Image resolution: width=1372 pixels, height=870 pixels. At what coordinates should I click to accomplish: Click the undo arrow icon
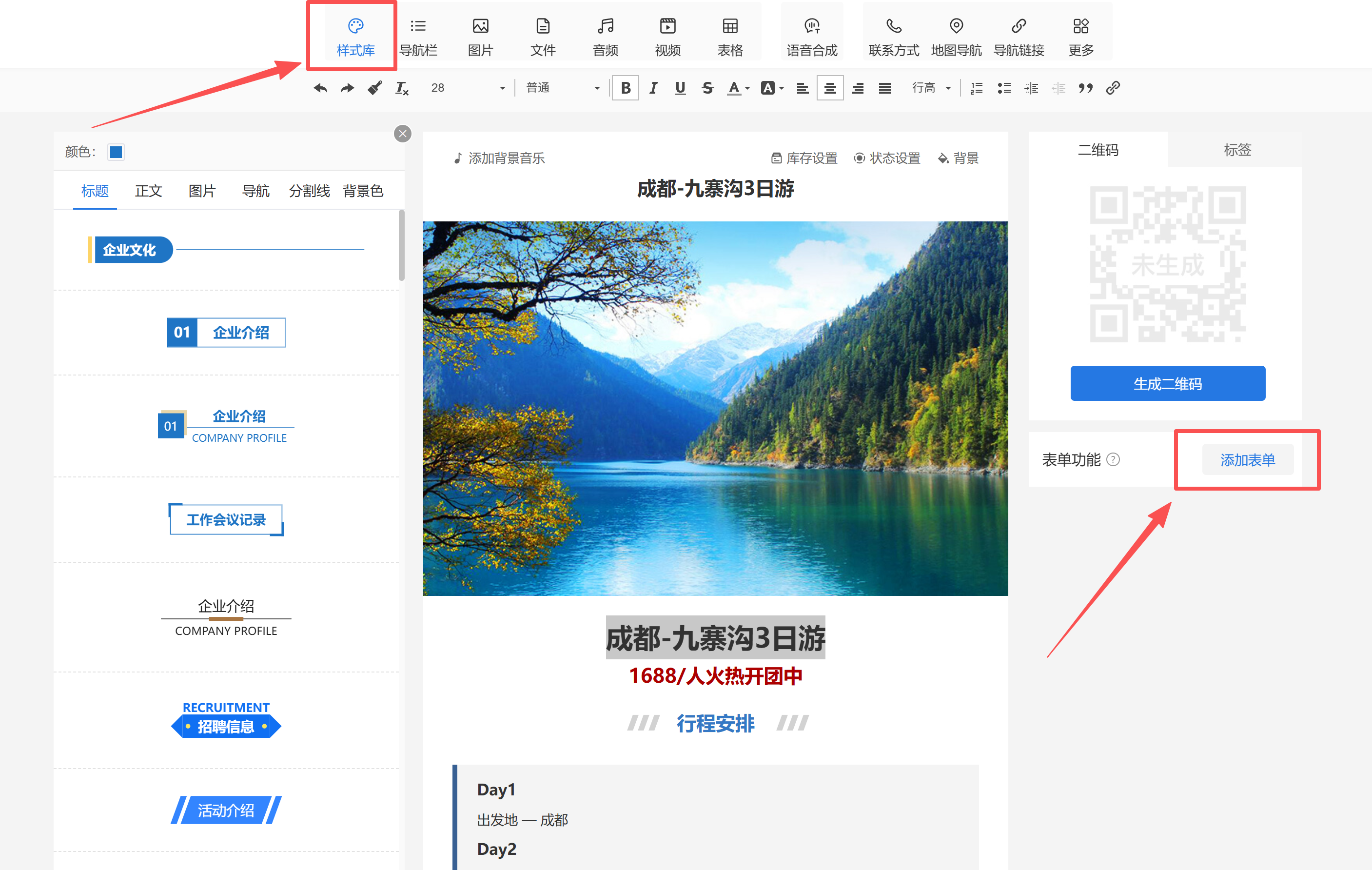[320, 88]
